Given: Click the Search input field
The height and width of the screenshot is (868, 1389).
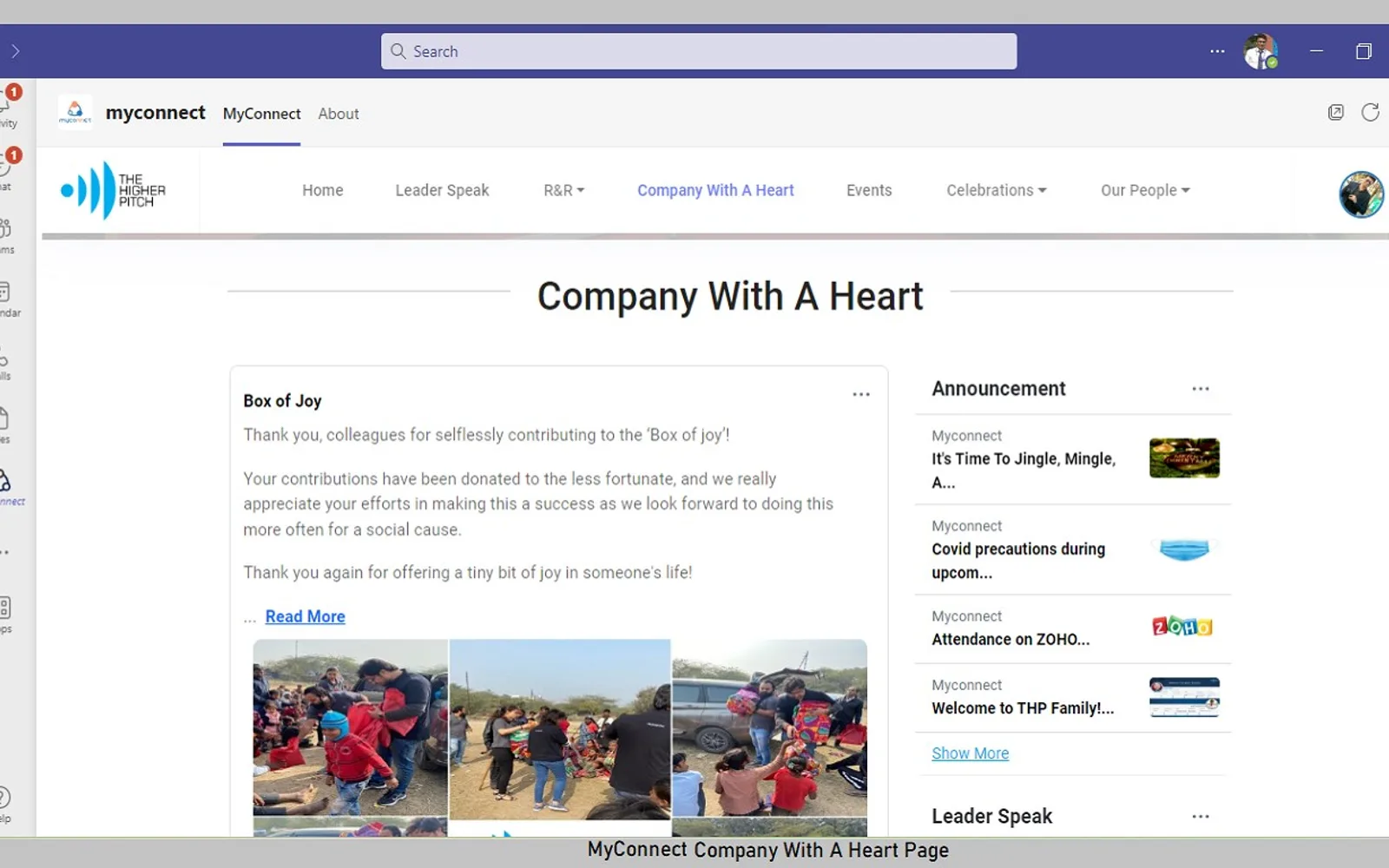Looking at the screenshot, I should click(x=699, y=51).
